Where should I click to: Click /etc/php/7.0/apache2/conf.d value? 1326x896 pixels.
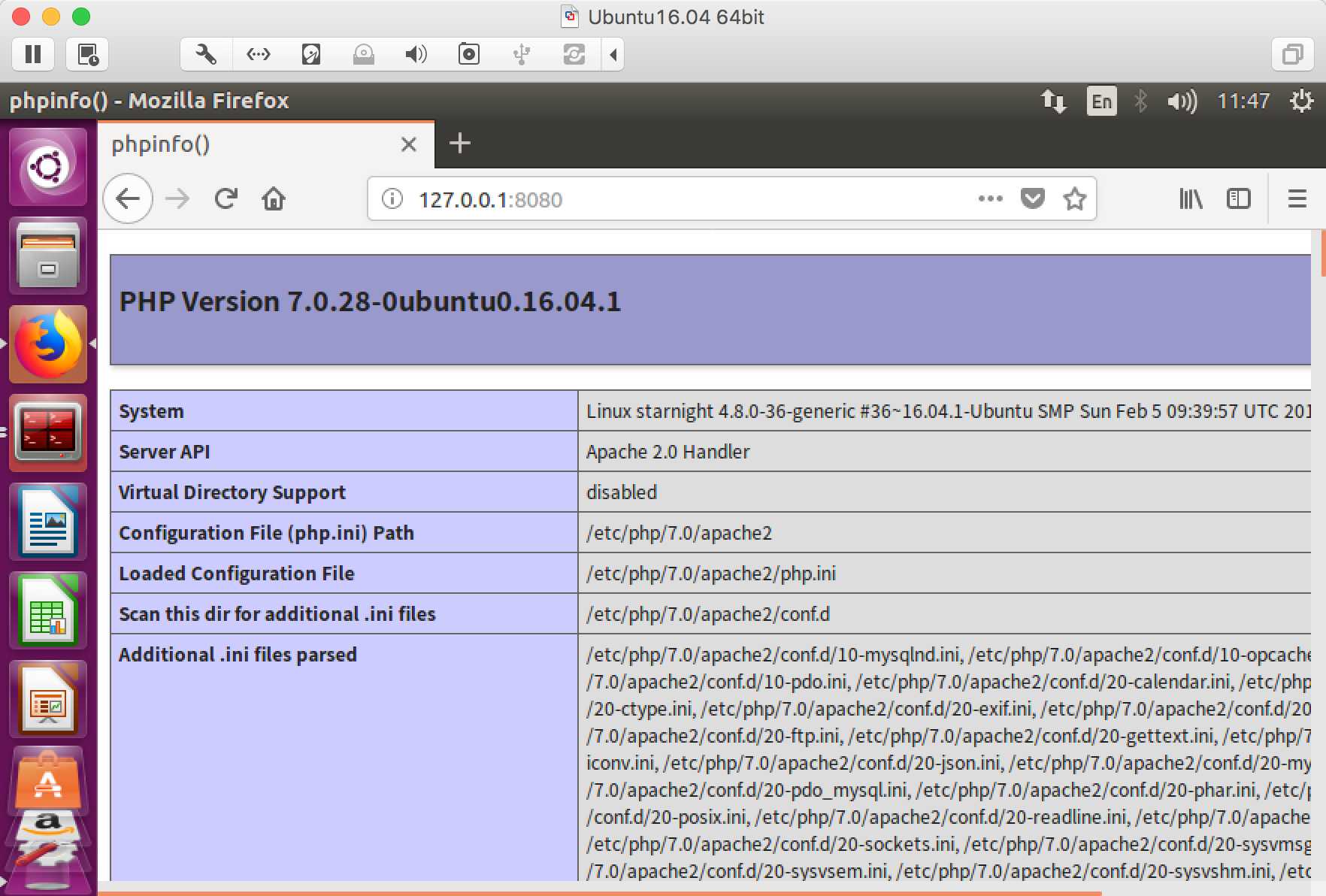[708, 614]
